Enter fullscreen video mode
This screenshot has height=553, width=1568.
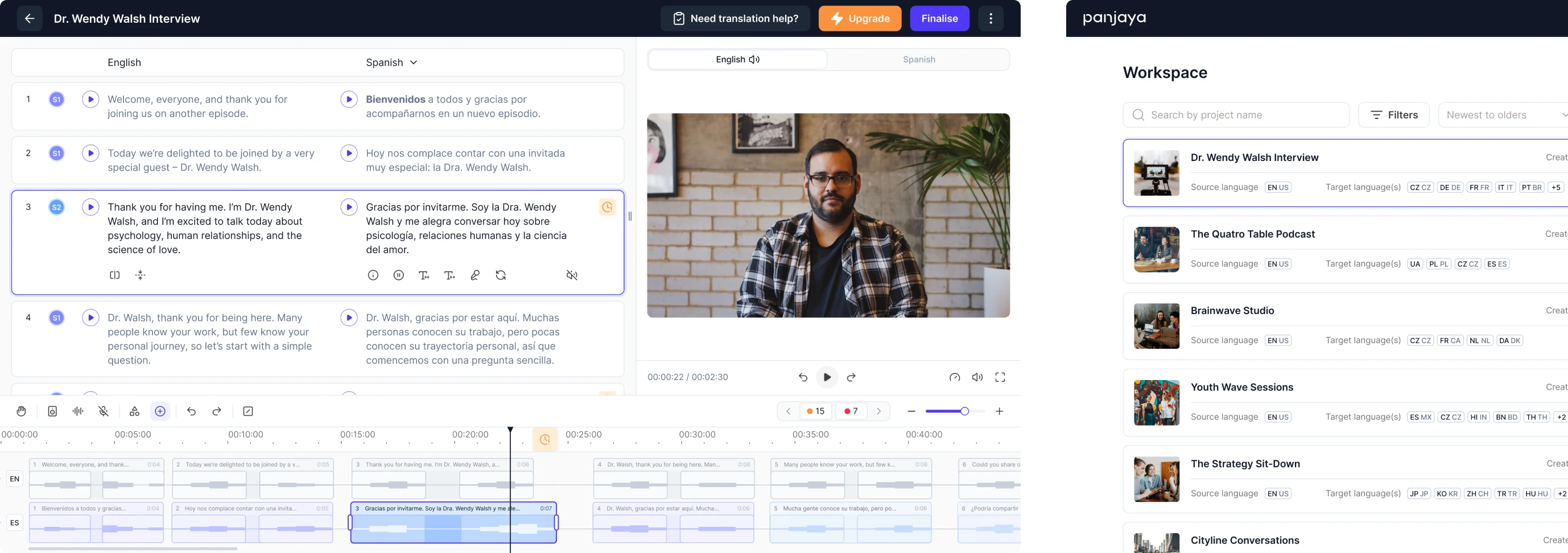1000,377
